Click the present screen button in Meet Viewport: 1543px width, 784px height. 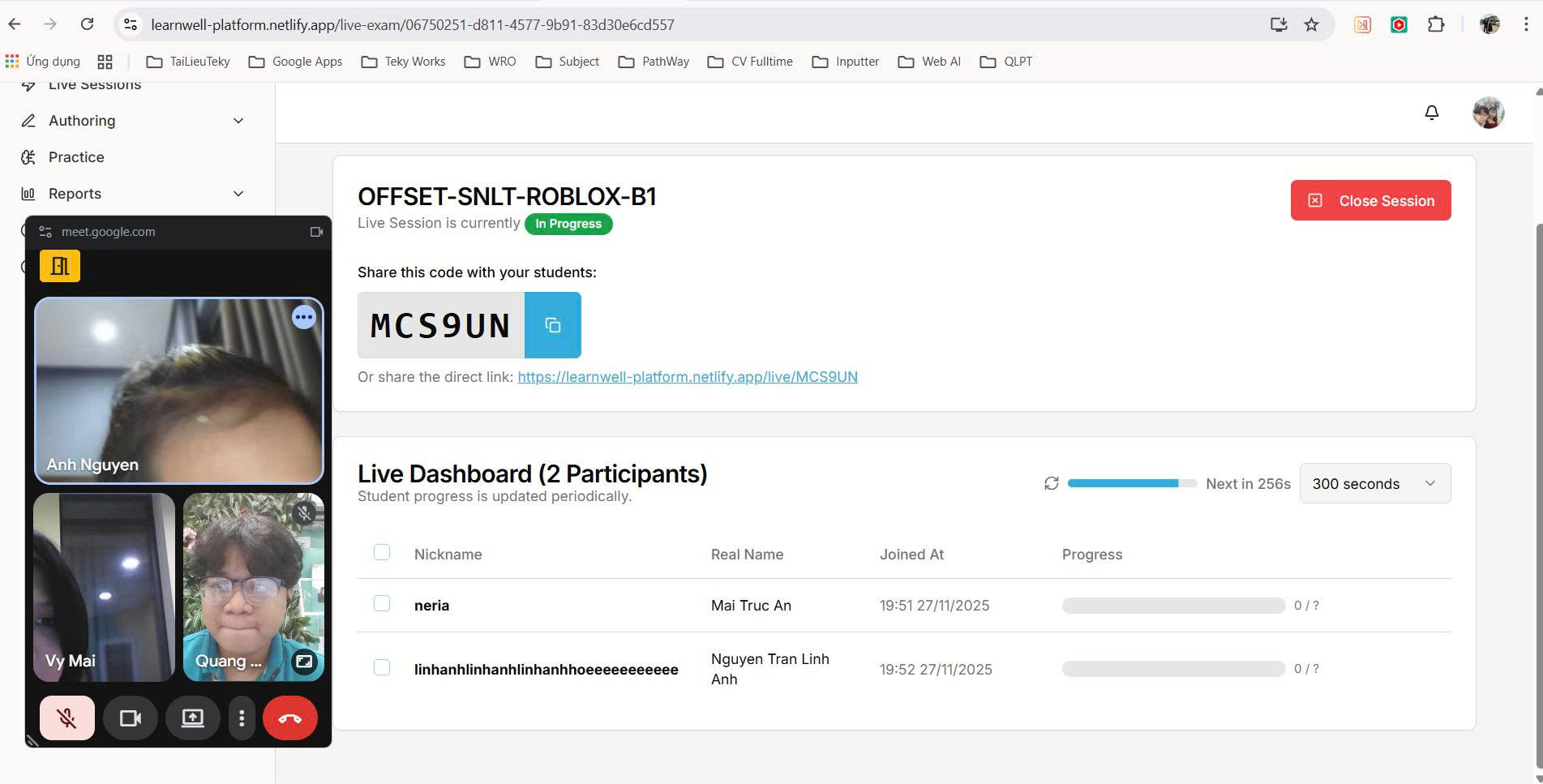(192, 718)
